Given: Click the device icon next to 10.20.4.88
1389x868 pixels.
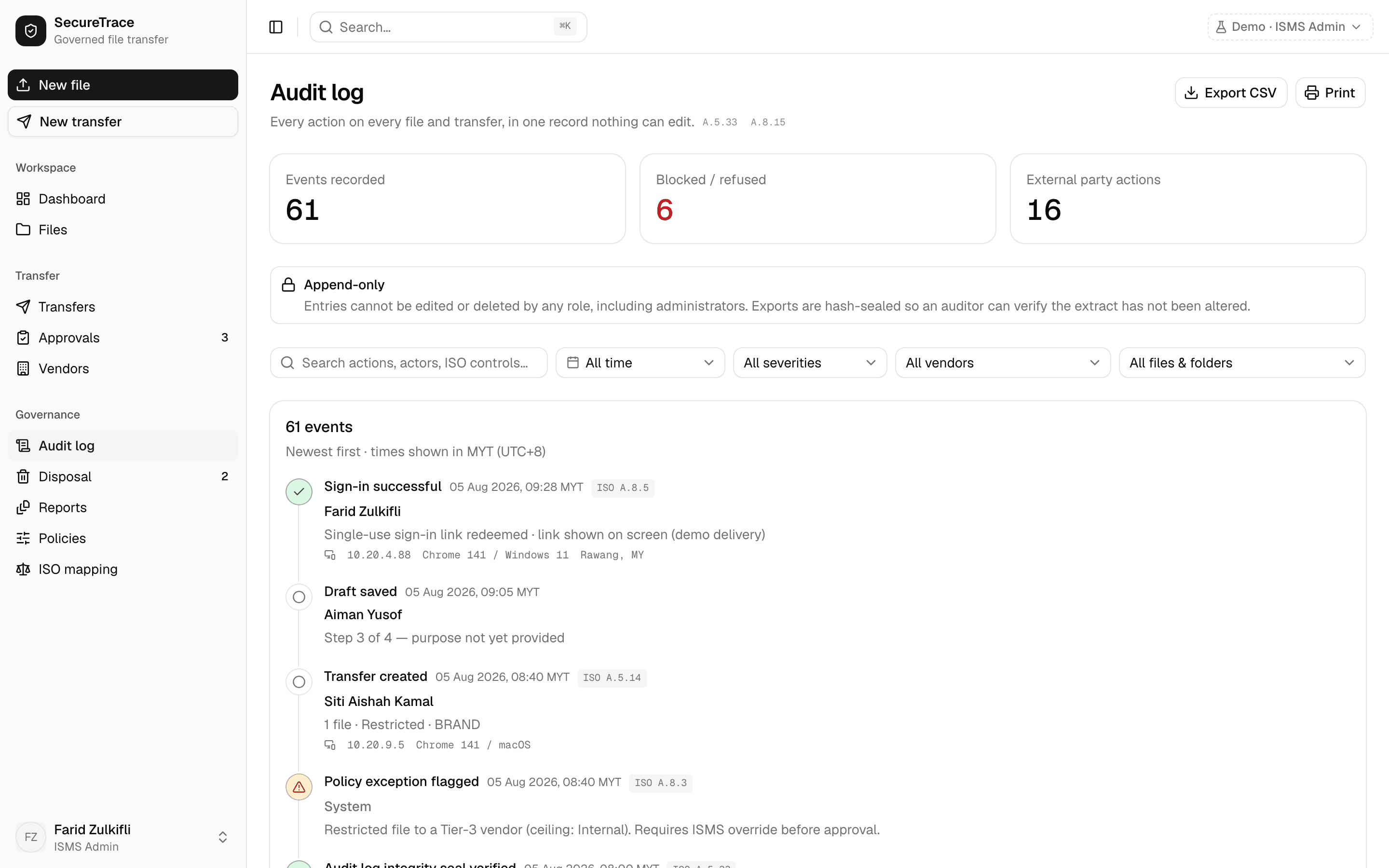Looking at the screenshot, I should (x=330, y=555).
